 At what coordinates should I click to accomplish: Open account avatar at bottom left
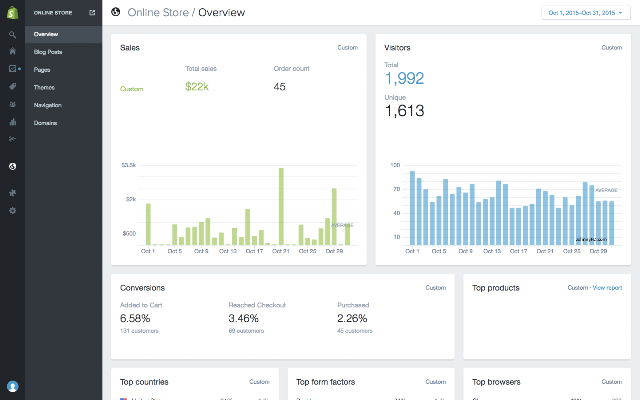tap(13, 386)
